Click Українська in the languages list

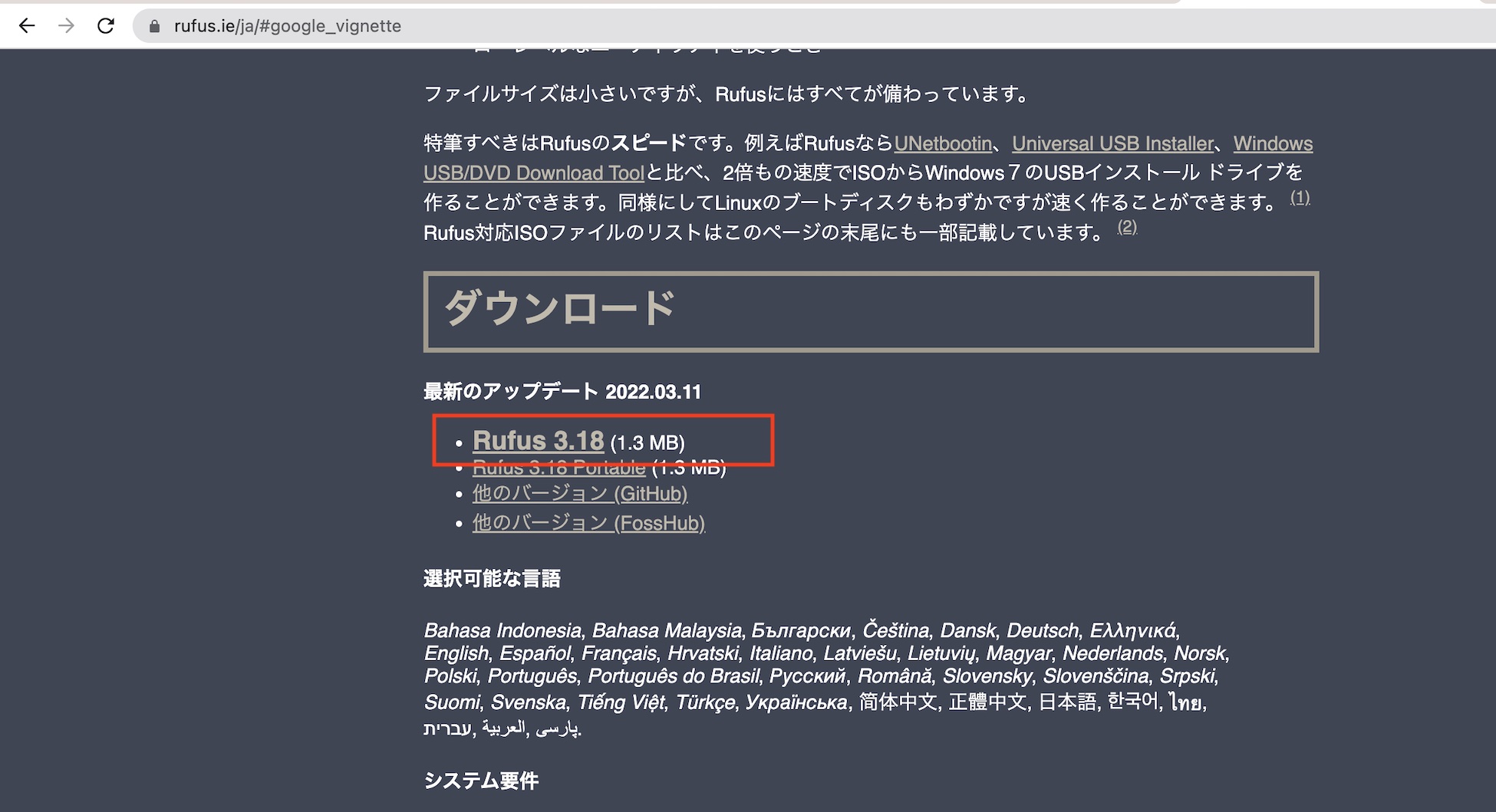[796, 702]
